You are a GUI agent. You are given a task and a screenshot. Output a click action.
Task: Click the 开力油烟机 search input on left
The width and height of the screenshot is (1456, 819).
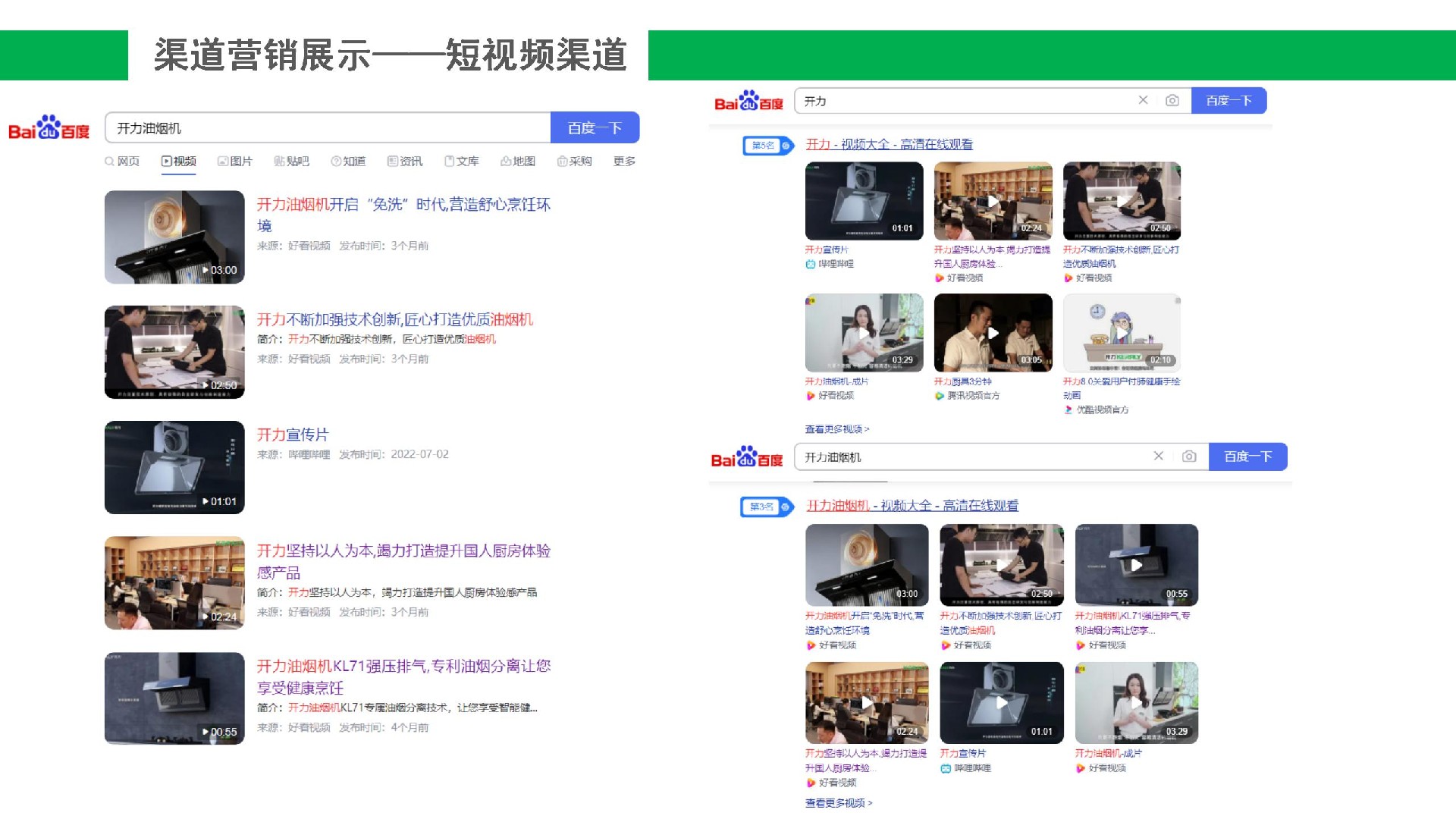pos(326,128)
